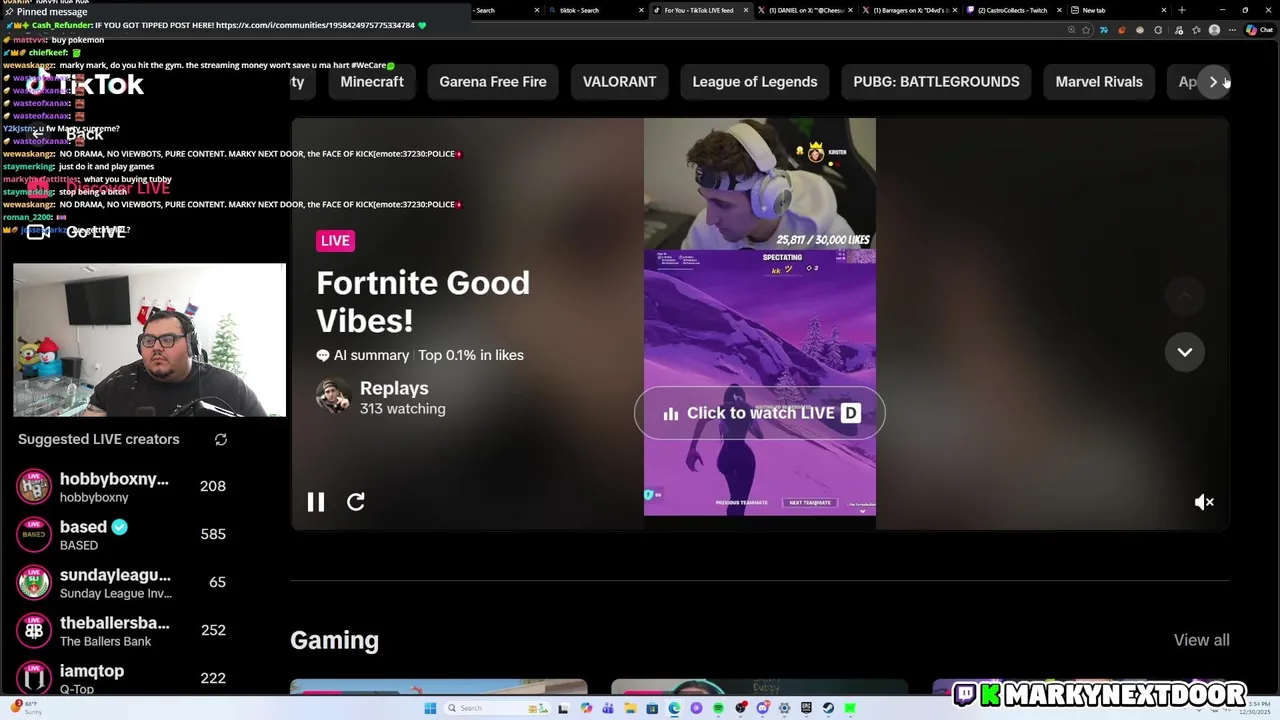
Task: Open theballersbank live creator row
Action: coord(123,631)
